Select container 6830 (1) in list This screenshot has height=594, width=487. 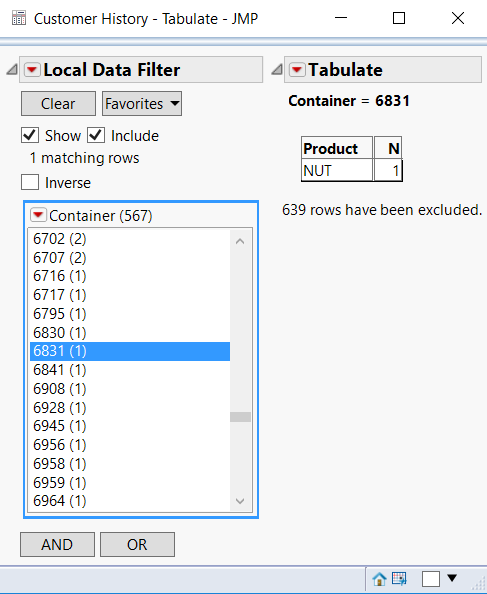click(130, 333)
